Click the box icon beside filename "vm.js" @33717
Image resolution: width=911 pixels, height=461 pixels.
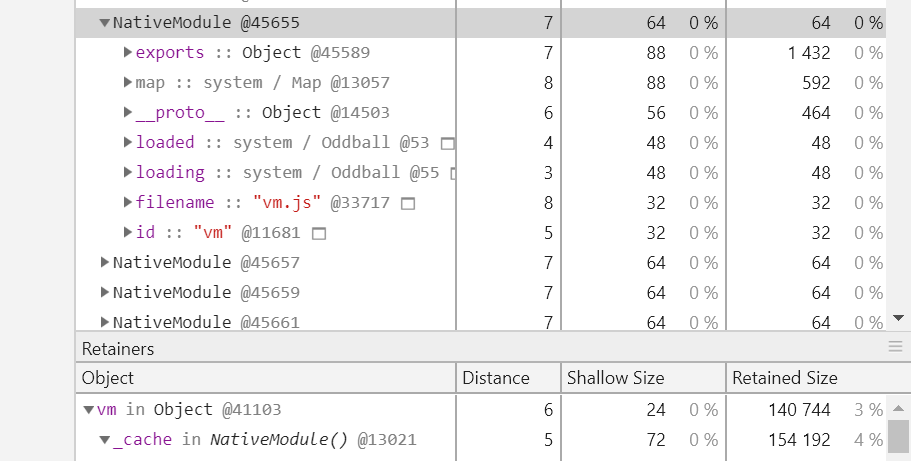[408, 203]
